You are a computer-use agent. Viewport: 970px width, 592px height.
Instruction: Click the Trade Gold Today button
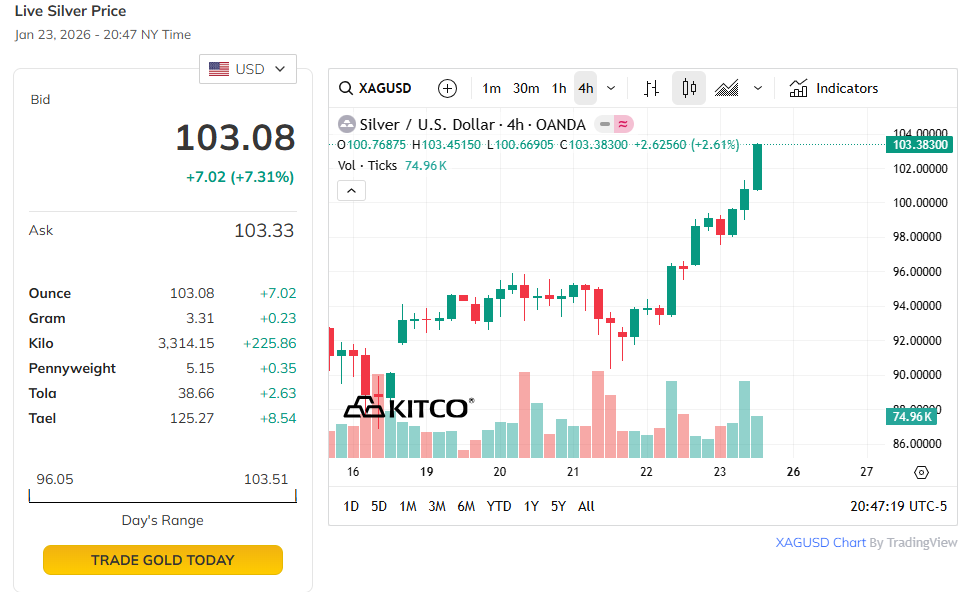point(163,560)
